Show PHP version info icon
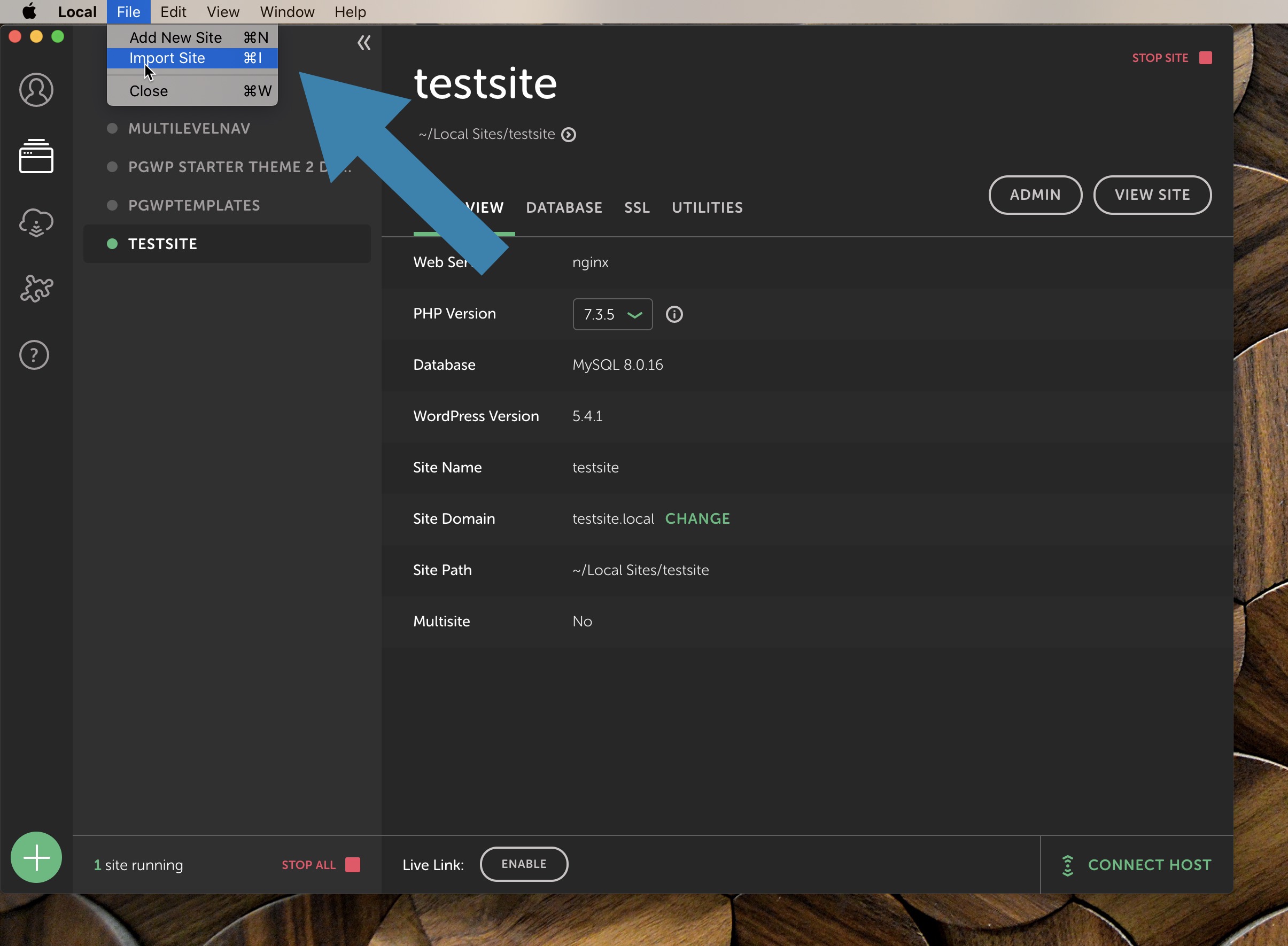1288x946 pixels. click(674, 314)
